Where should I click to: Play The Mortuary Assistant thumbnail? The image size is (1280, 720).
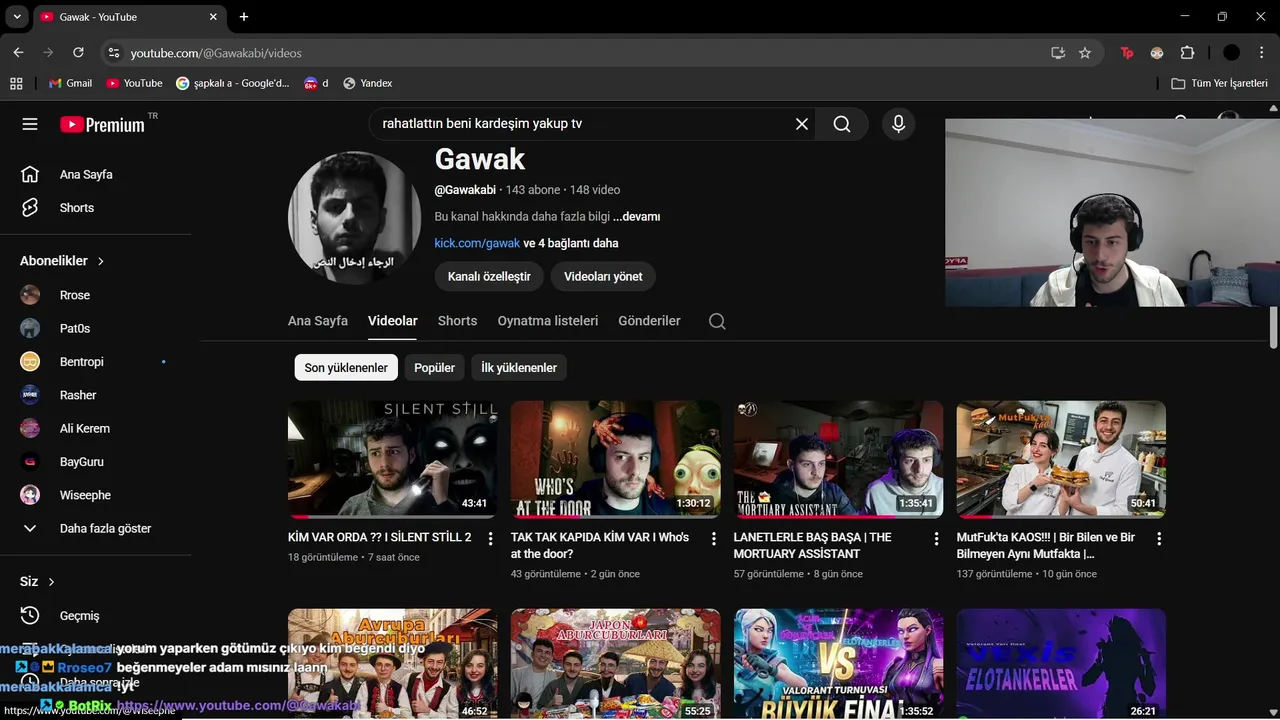[838, 459]
